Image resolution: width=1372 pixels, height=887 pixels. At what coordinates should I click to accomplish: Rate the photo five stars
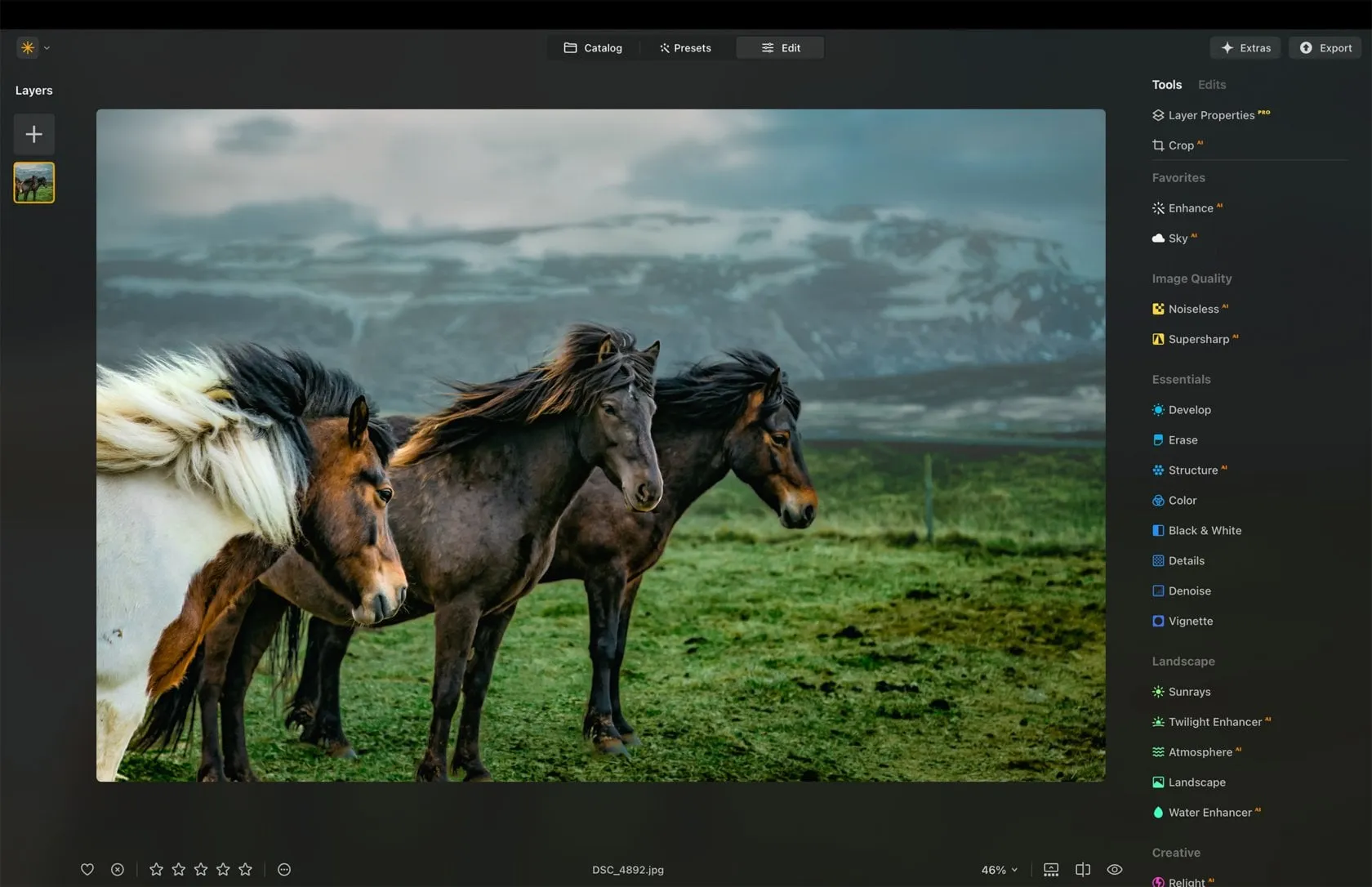pyautogui.click(x=246, y=870)
